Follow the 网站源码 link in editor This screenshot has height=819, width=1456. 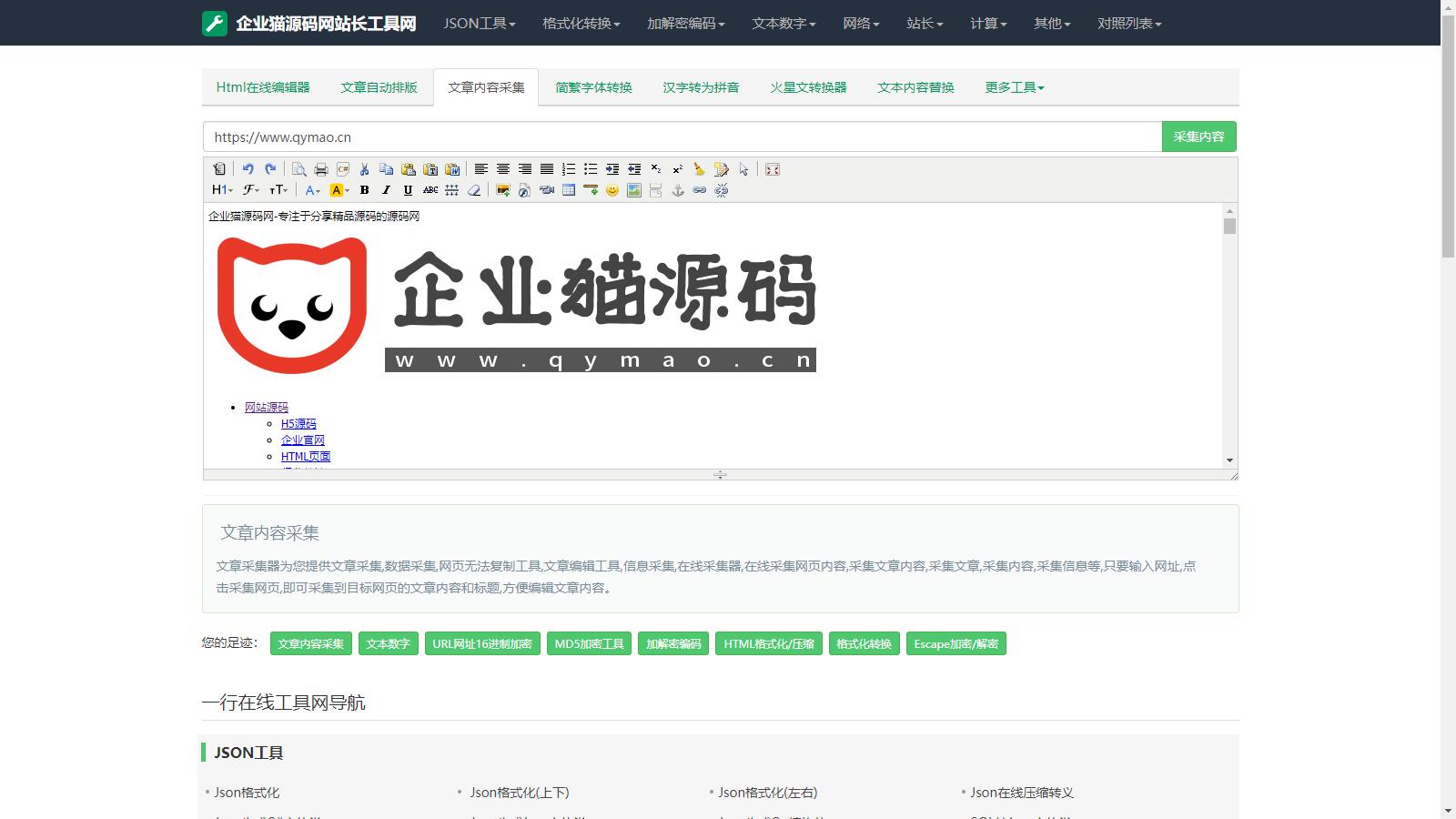point(266,408)
